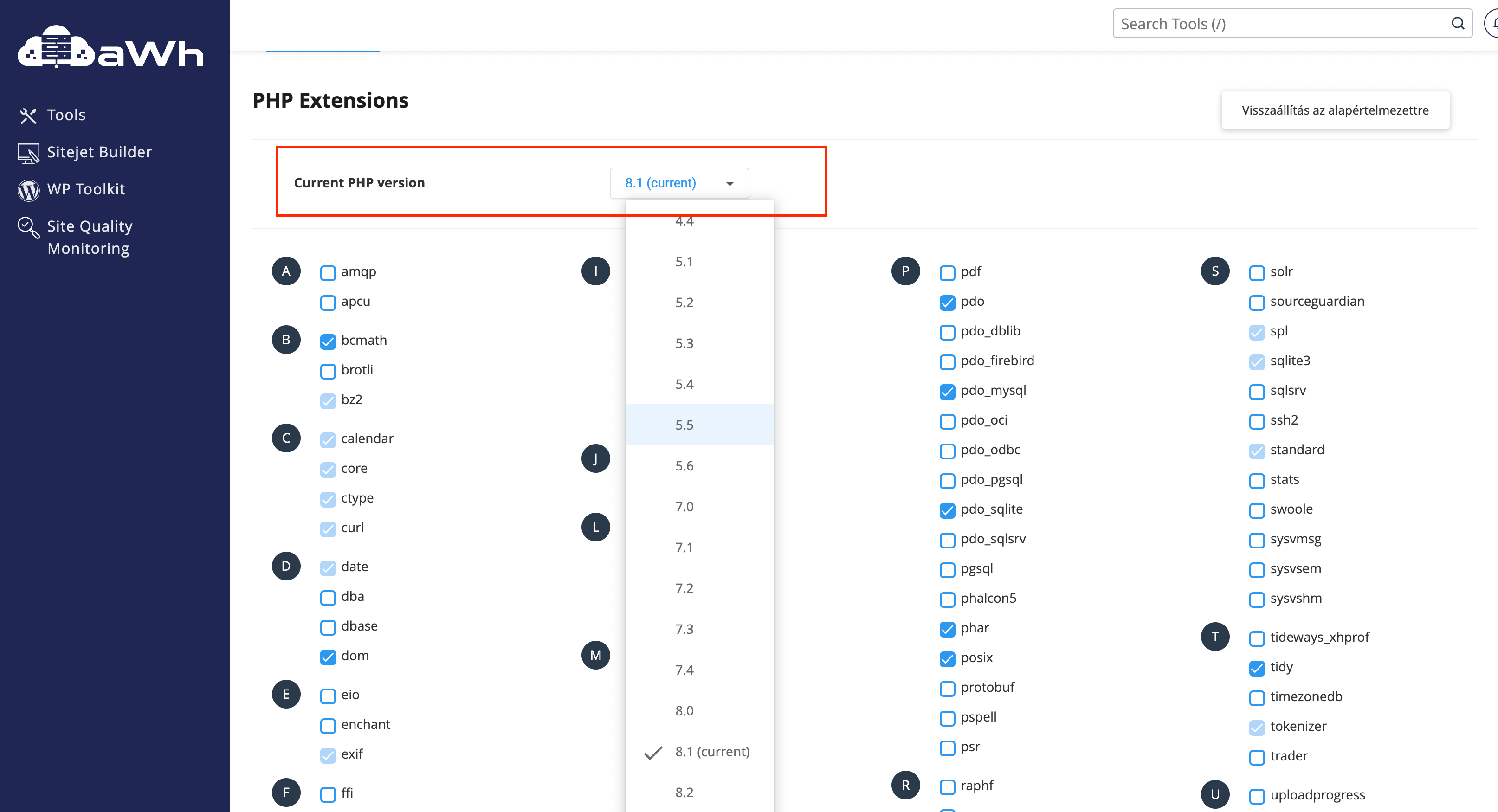This screenshot has width=1498, height=812.
Task: Click Visszaállítás az alapértelmezettre button
Action: click(1335, 110)
